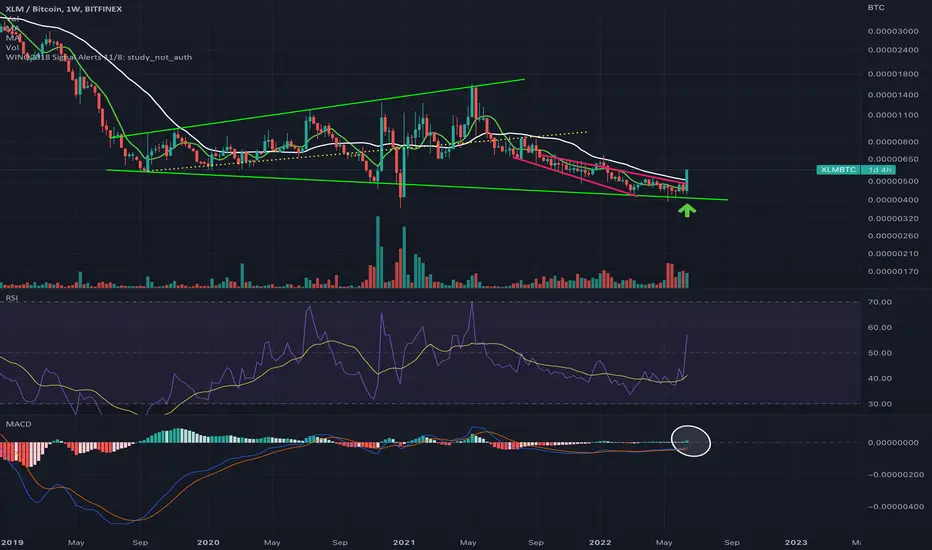Click the 60.00 RSI scale value
932x550 pixels.
point(880,328)
